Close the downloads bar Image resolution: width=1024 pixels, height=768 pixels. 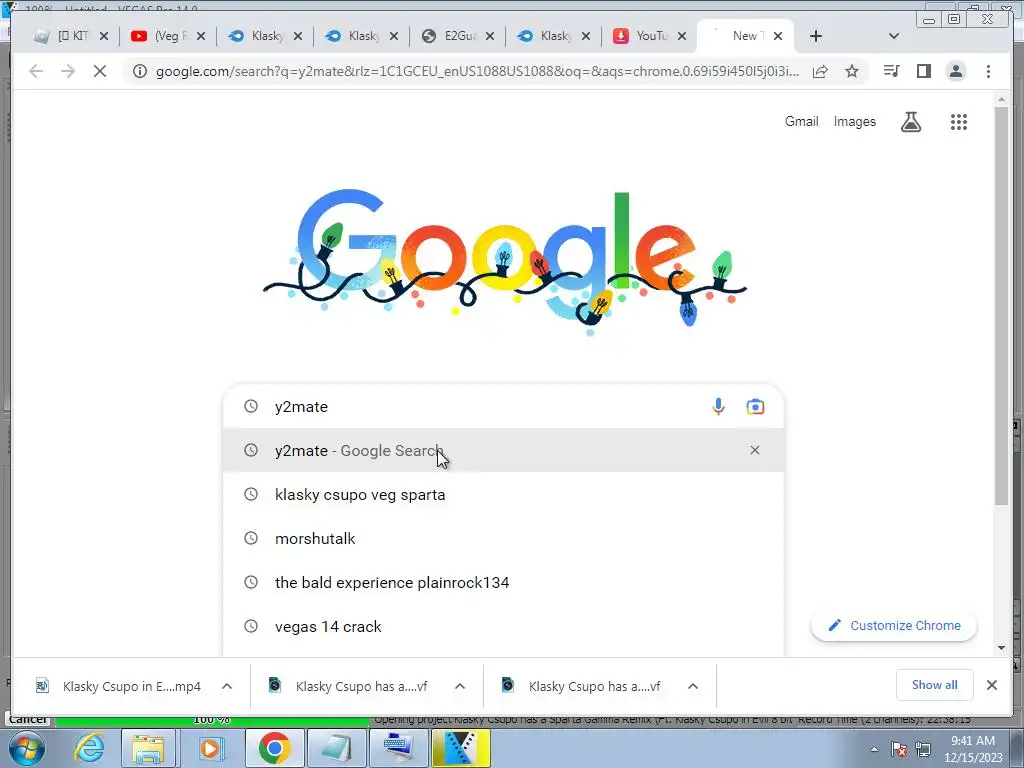coord(991,684)
